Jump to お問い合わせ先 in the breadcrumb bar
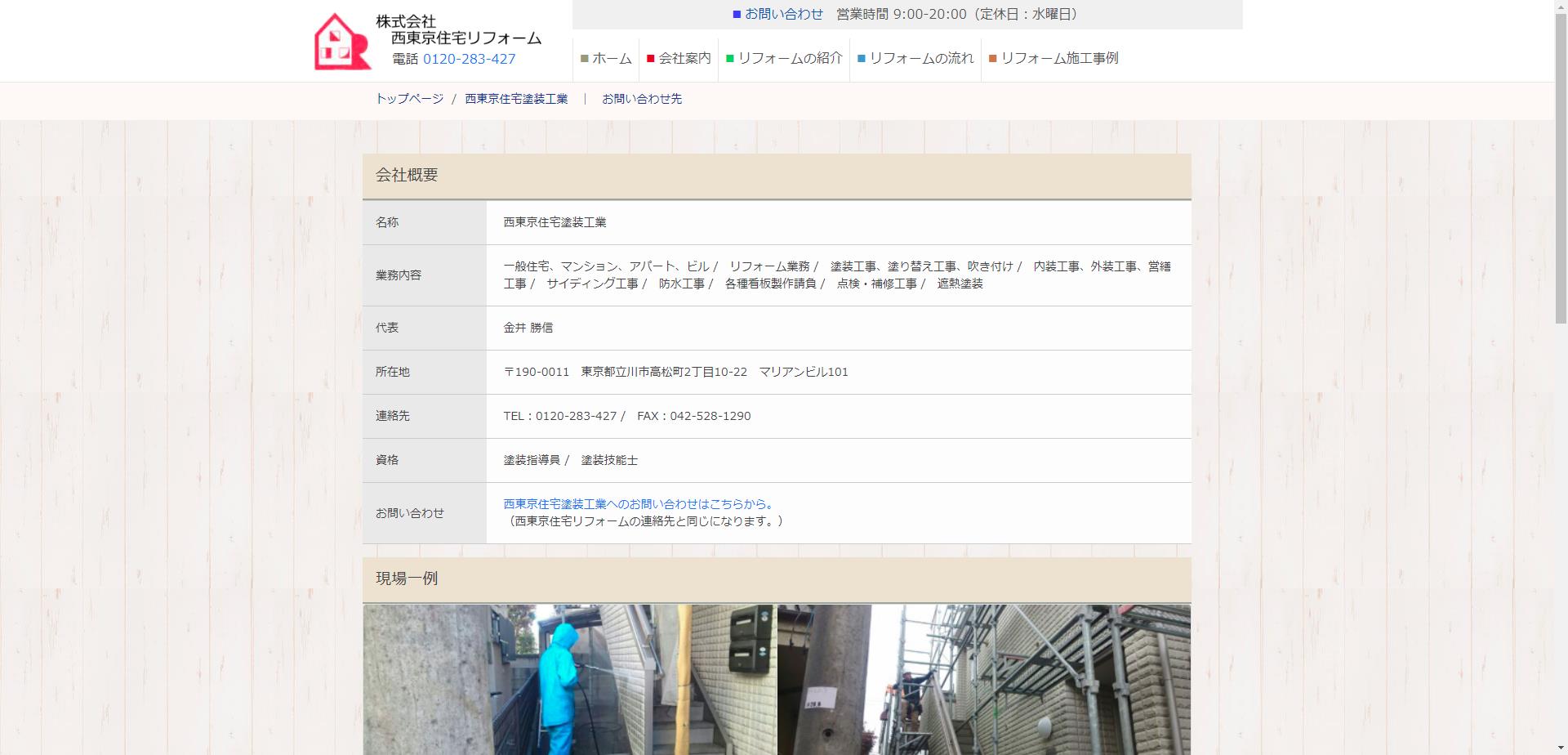Image resolution: width=1568 pixels, height=755 pixels. click(642, 99)
